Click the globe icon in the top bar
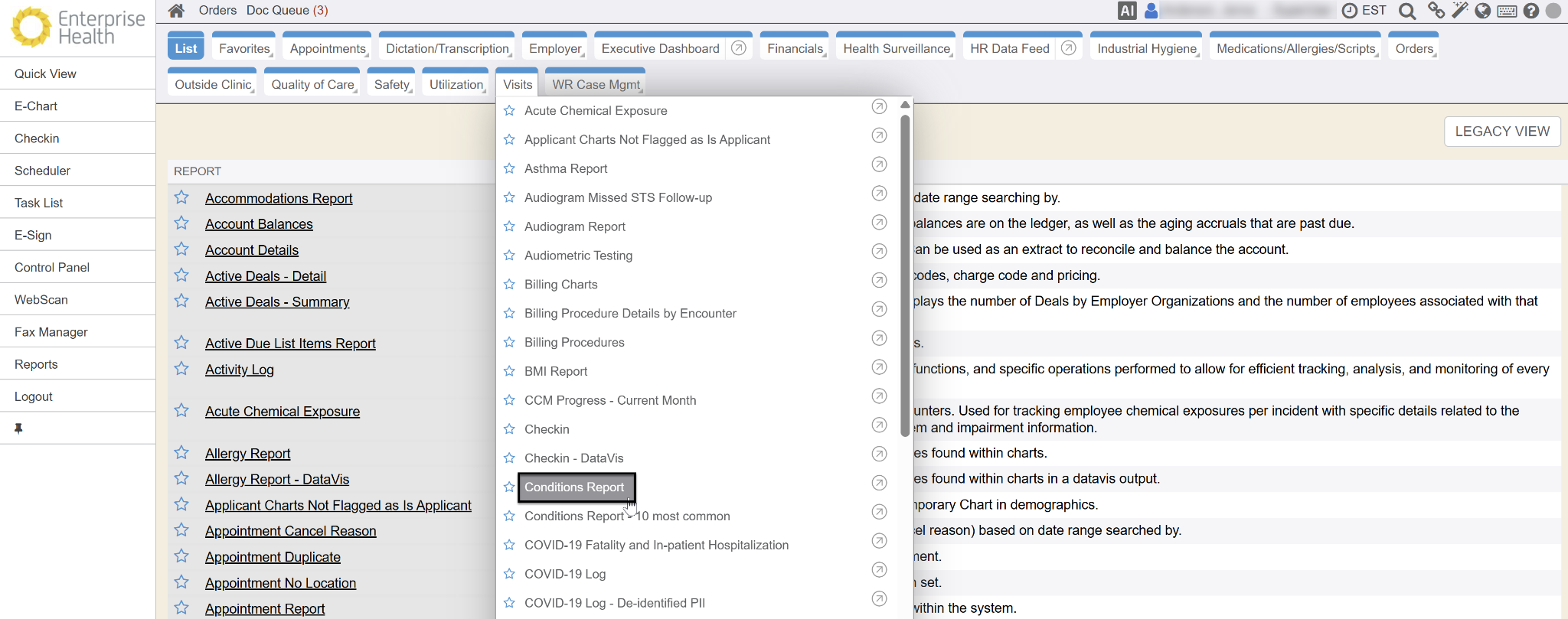Image resolution: width=1568 pixels, height=619 pixels. tap(1483, 11)
